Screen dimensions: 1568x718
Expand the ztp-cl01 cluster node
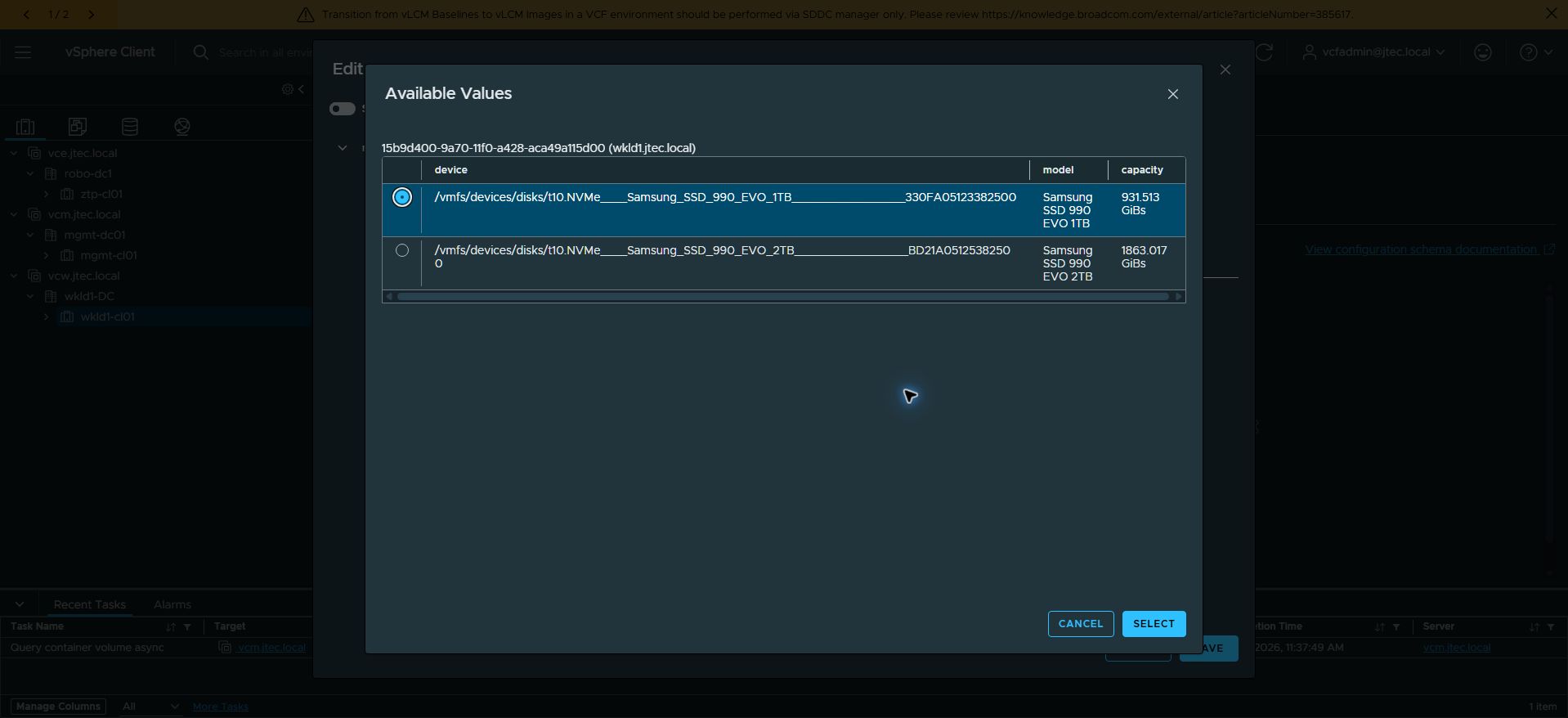pos(47,194)
